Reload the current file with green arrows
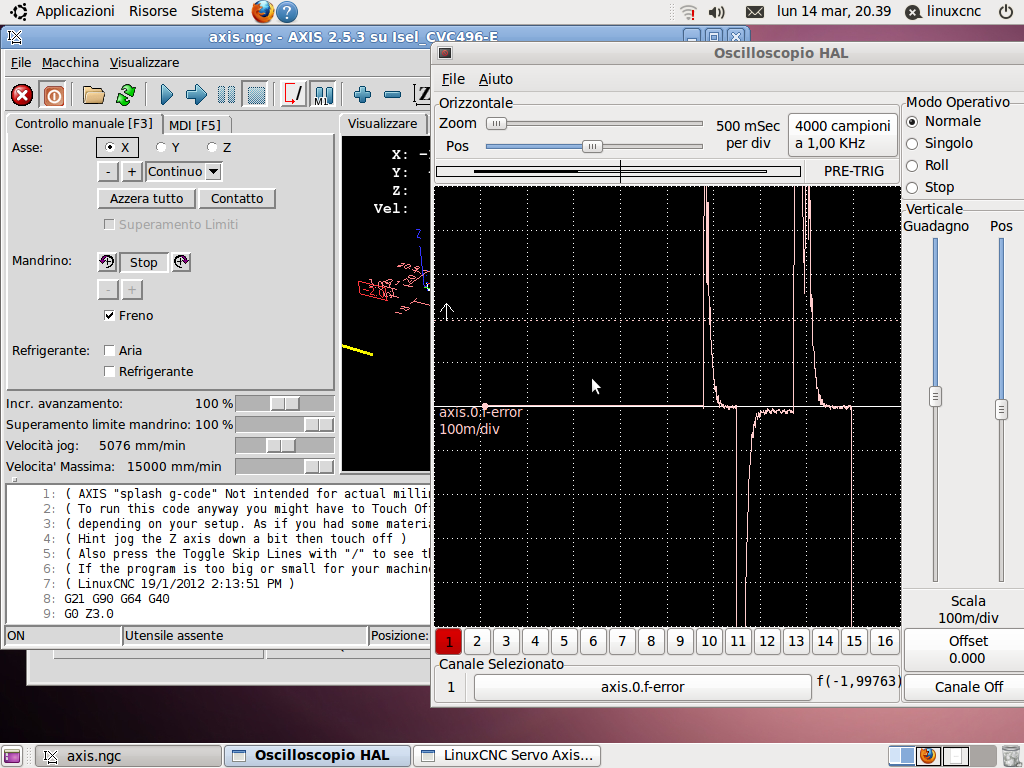This screenshot has height=768, width=1024. click(125, 95)
